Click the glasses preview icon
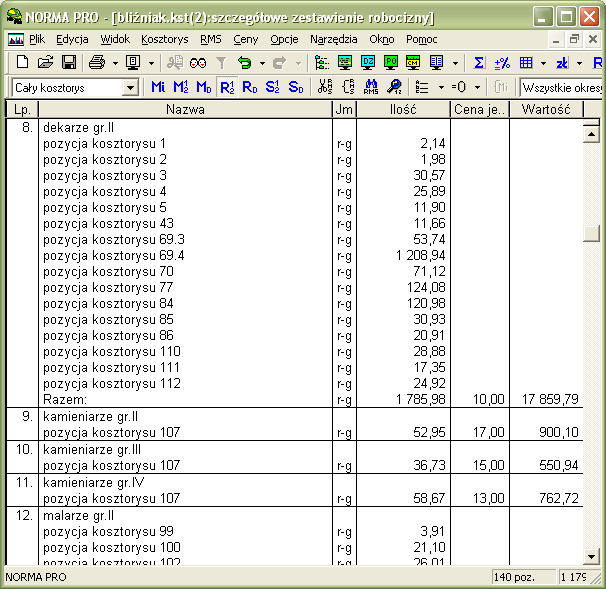The width and height of the screenshot is (606, 589). [x=198, y=62]
